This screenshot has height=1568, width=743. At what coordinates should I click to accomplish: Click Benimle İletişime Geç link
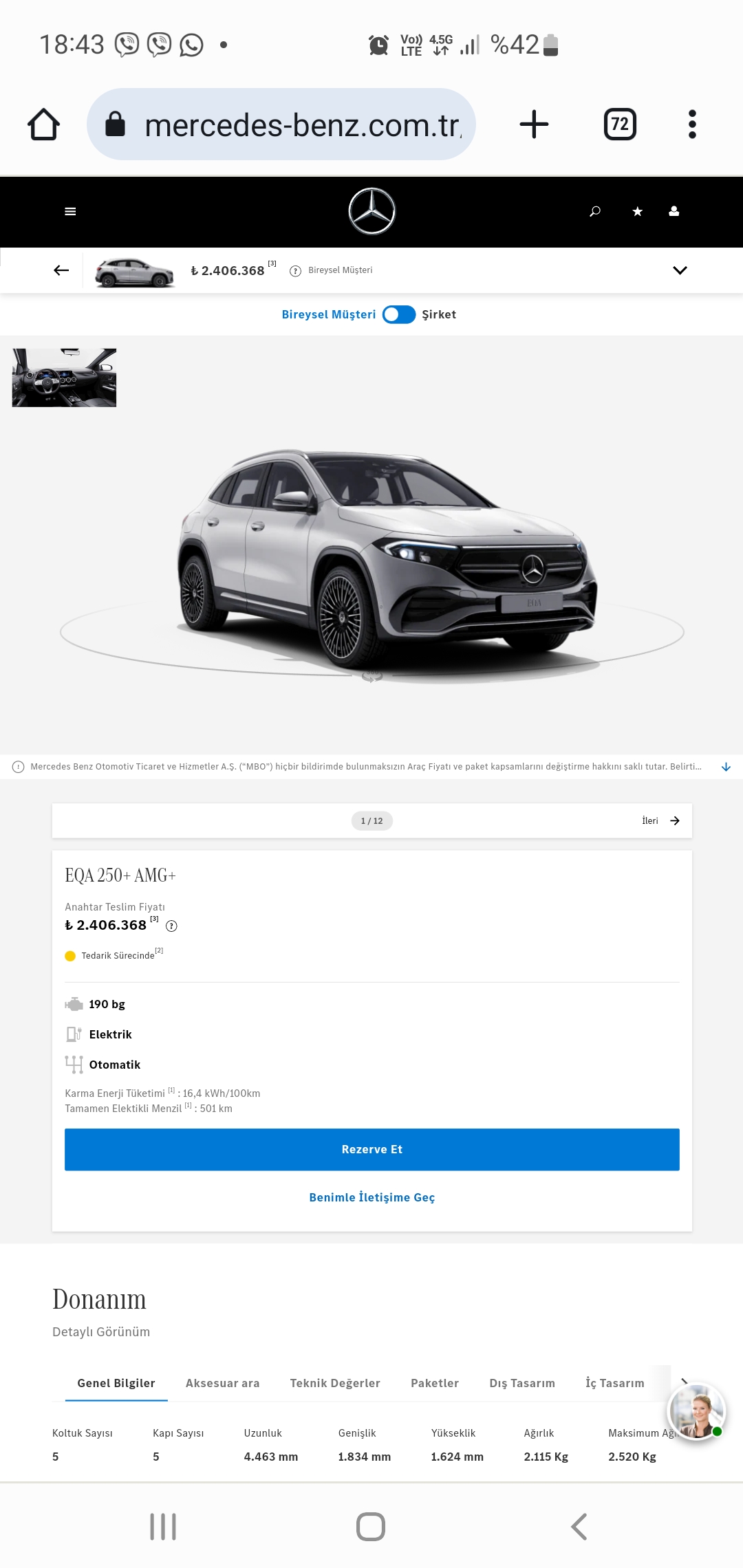pyautogui.click(x=372, y=1197)
